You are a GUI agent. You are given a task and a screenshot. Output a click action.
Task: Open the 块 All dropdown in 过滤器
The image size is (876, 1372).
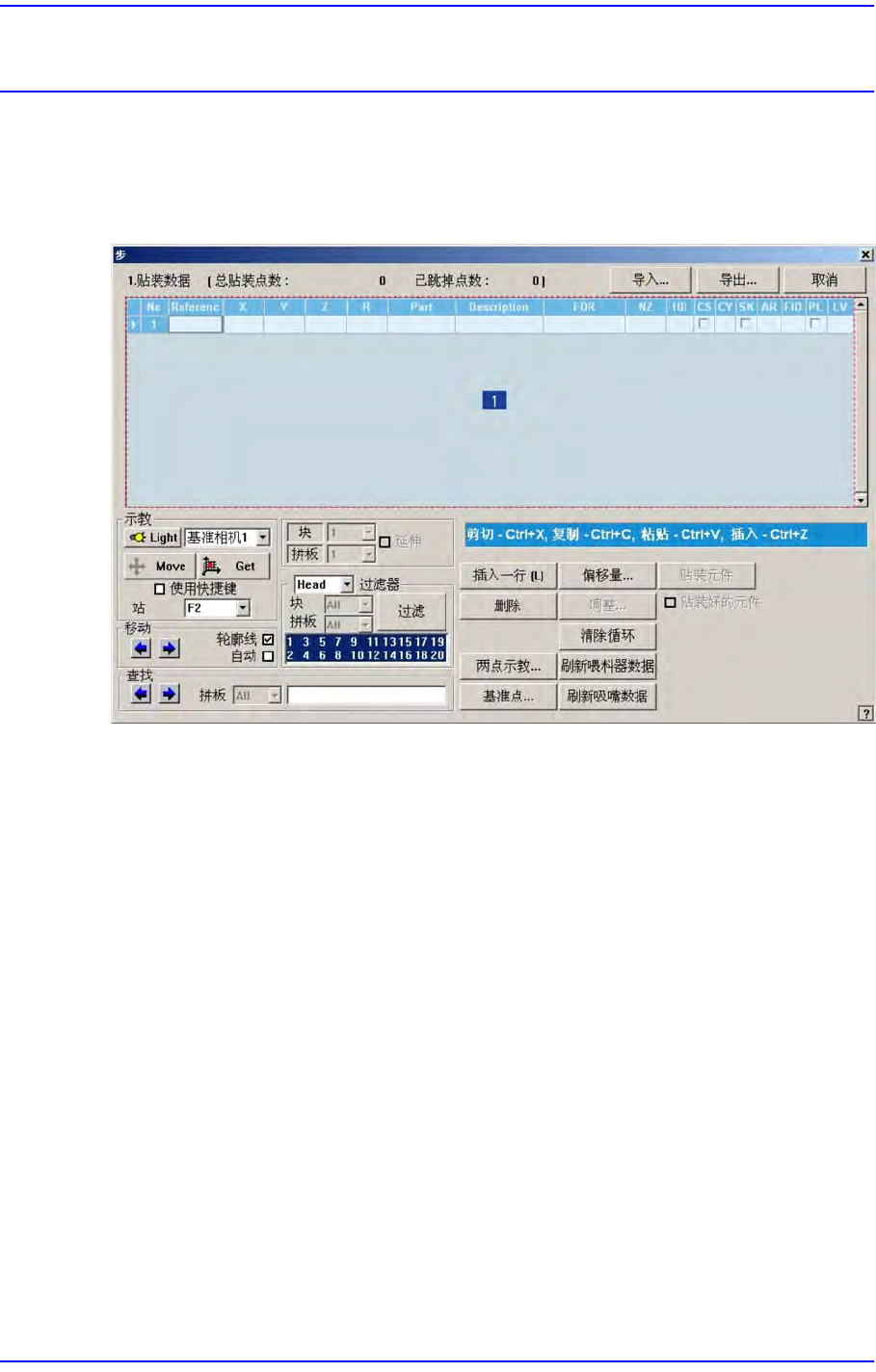click(x=365, y=604)
